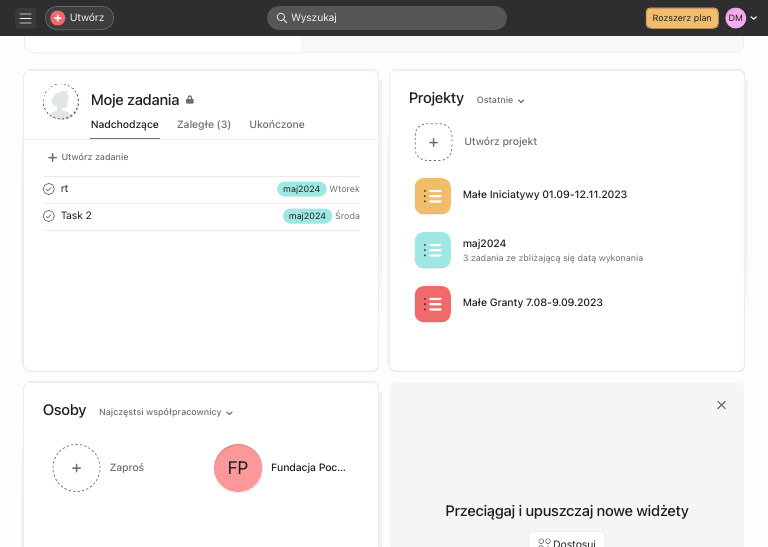This screenshot has height=547, width=768.
Task: Open the teal maj2024 project icon
Action: tap(433, 250)
